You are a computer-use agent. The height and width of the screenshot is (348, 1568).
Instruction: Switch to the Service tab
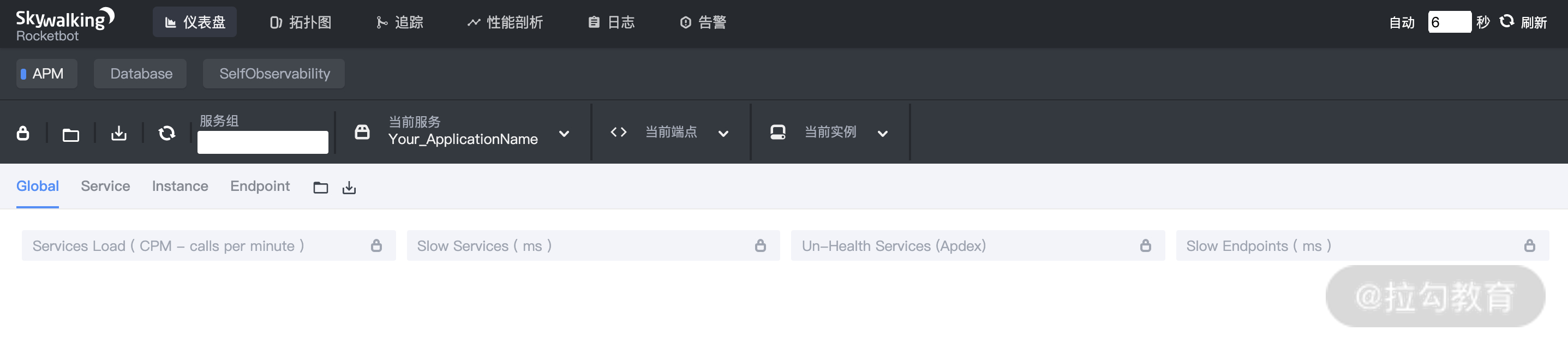click(105, 186)
